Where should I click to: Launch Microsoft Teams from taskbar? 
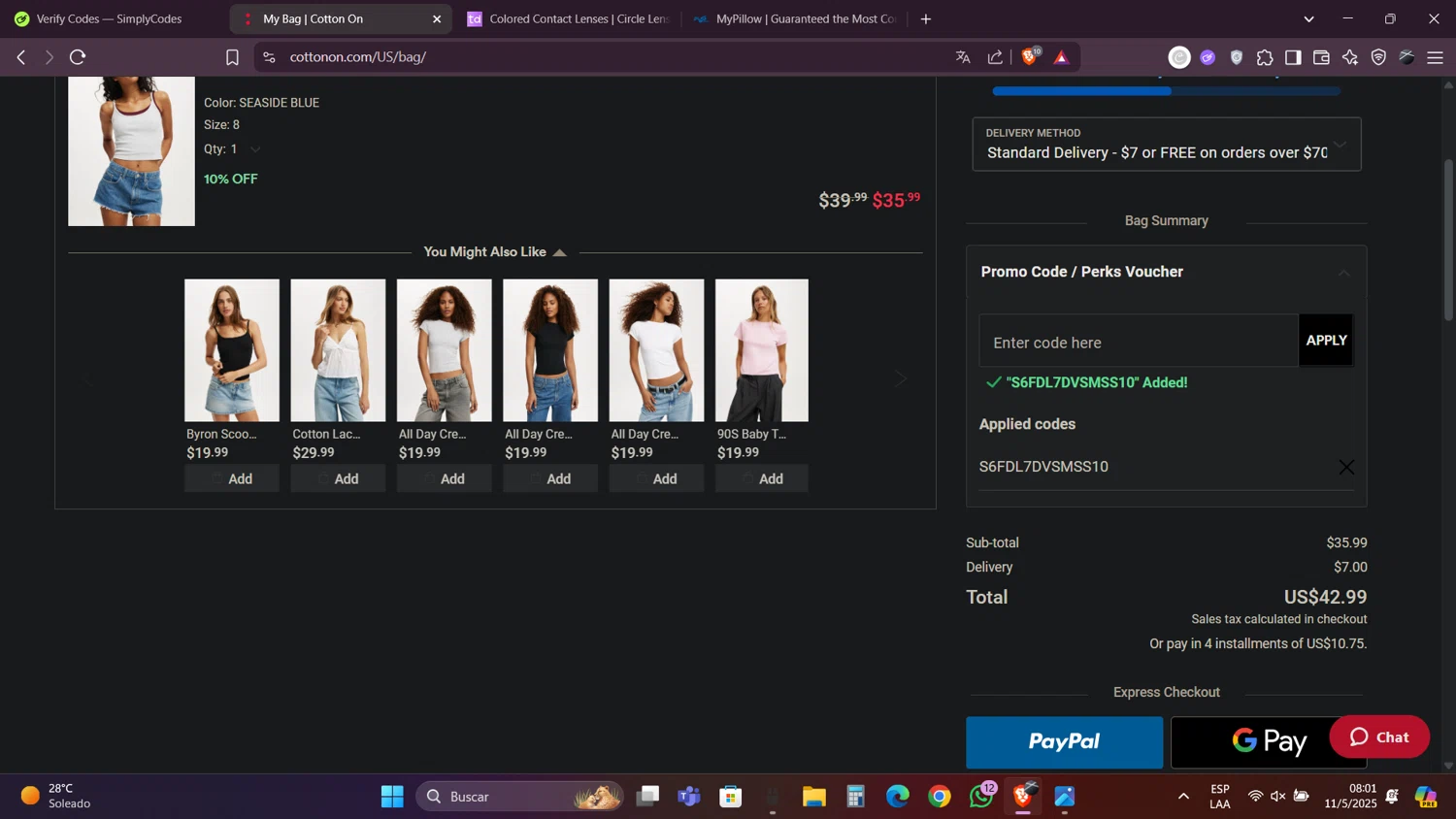click(x=689, y=797)
